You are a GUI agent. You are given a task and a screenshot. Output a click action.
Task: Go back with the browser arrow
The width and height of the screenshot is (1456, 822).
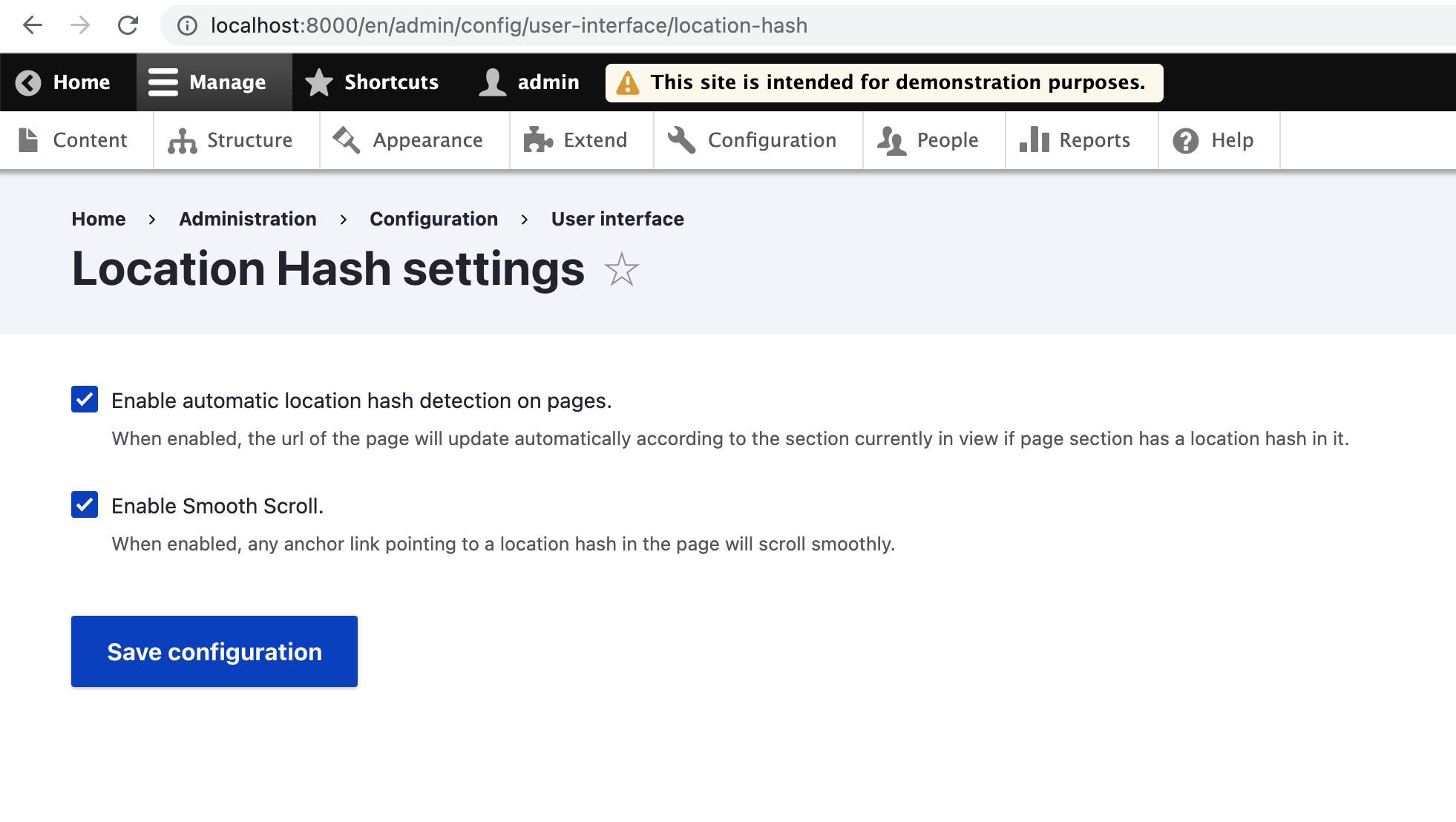click(33, 25)
